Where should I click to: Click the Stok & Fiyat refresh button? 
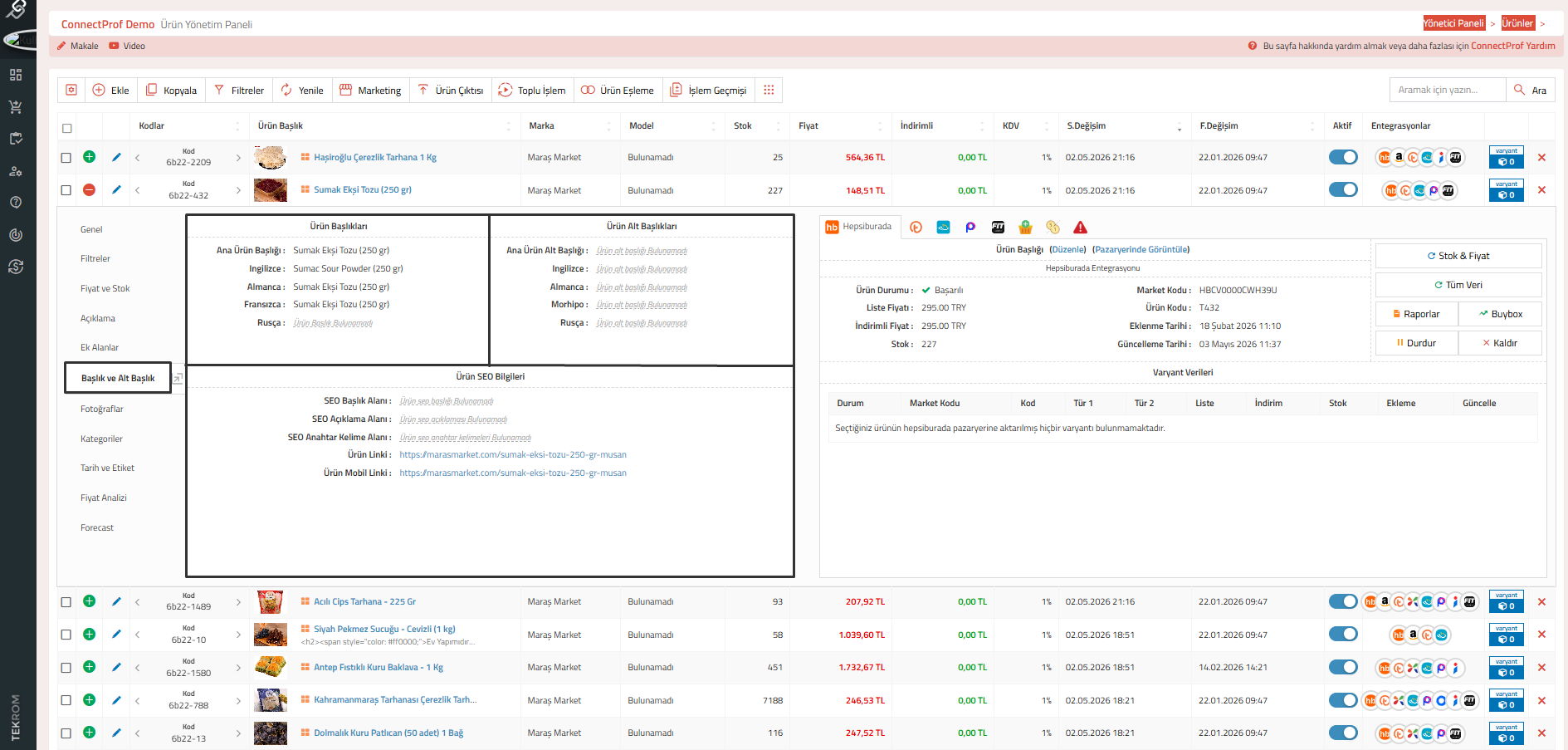pos(1458,256)
